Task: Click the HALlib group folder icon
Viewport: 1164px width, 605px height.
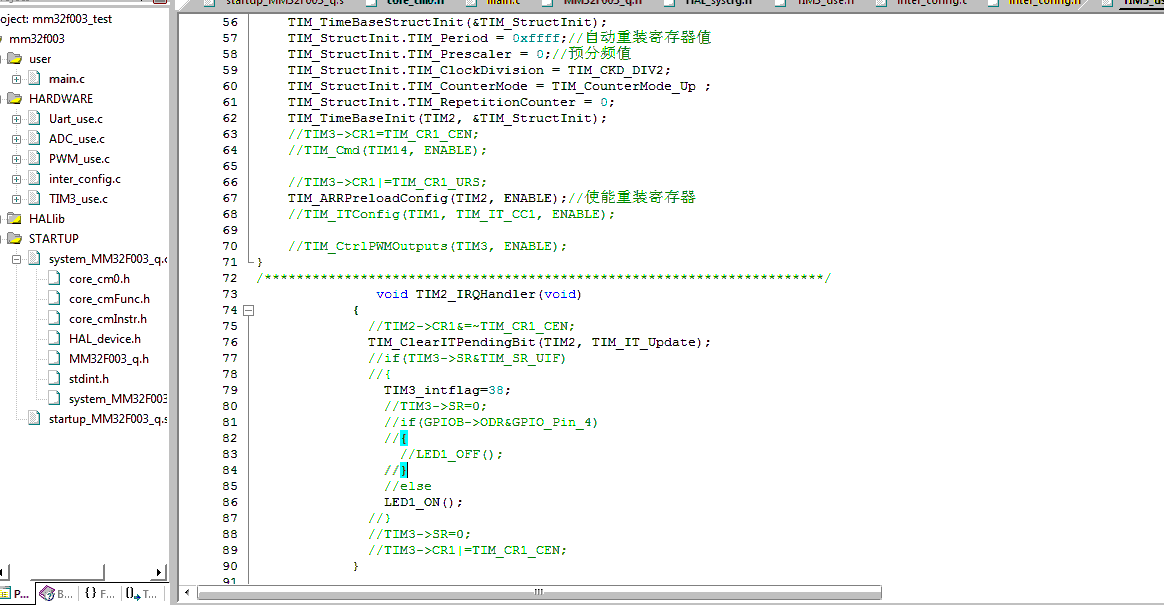Action: pyautogui.click(x=15, y=219)
